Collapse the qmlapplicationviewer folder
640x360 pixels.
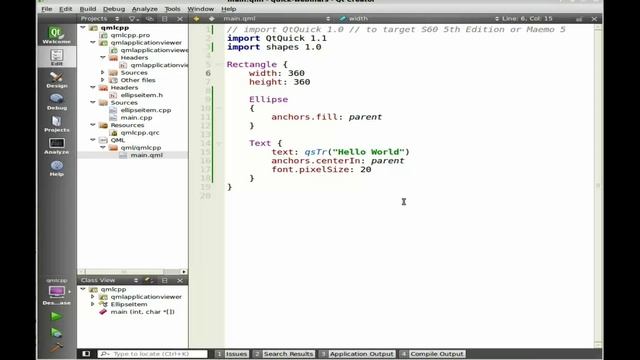coord(93,42)
